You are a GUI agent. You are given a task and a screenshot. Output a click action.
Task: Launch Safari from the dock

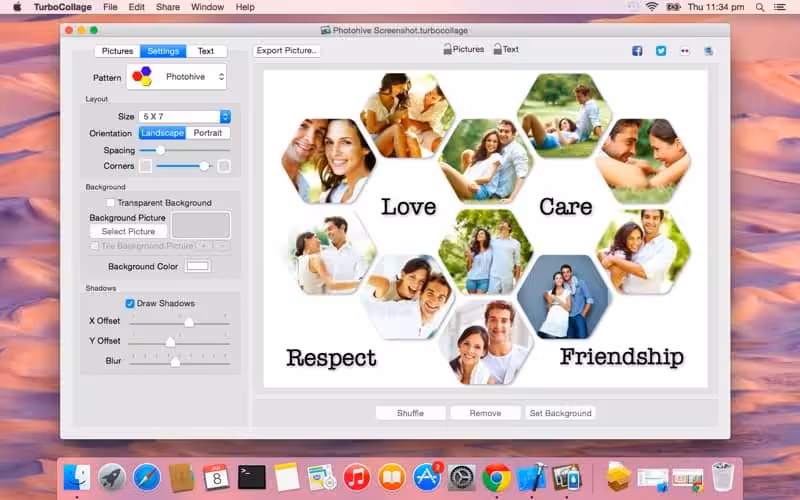(147, 478)
